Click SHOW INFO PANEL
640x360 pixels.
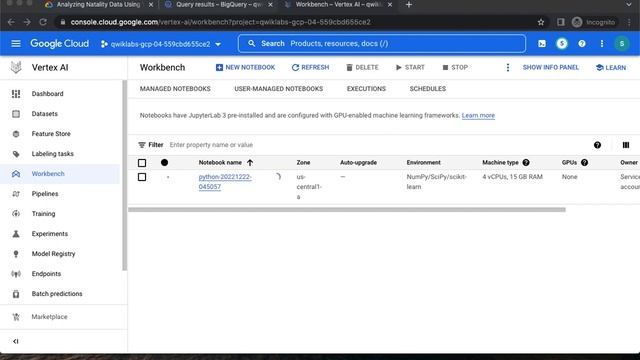tap(551, 67)
